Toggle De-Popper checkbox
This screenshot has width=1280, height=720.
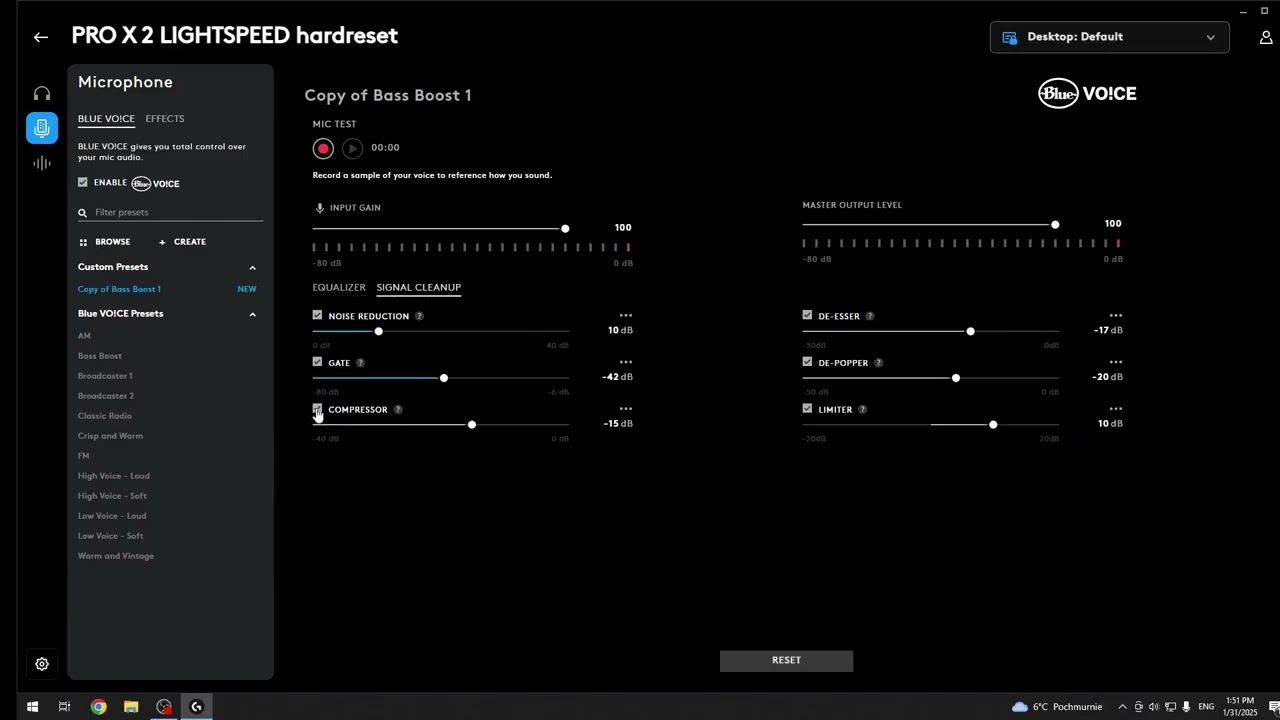point(807,362)
